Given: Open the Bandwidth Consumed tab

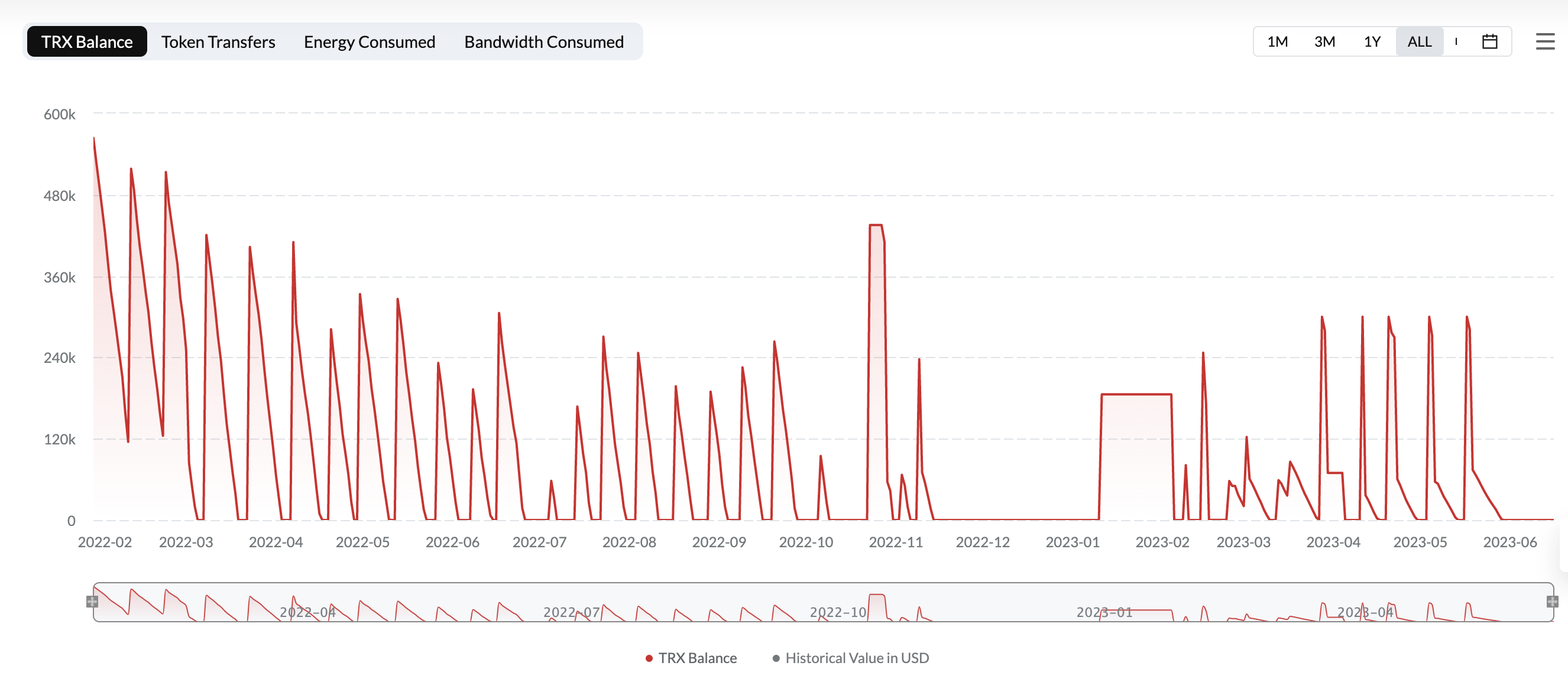Looking at the screenshot, I should pyautogui.click(x=543, y=41).
